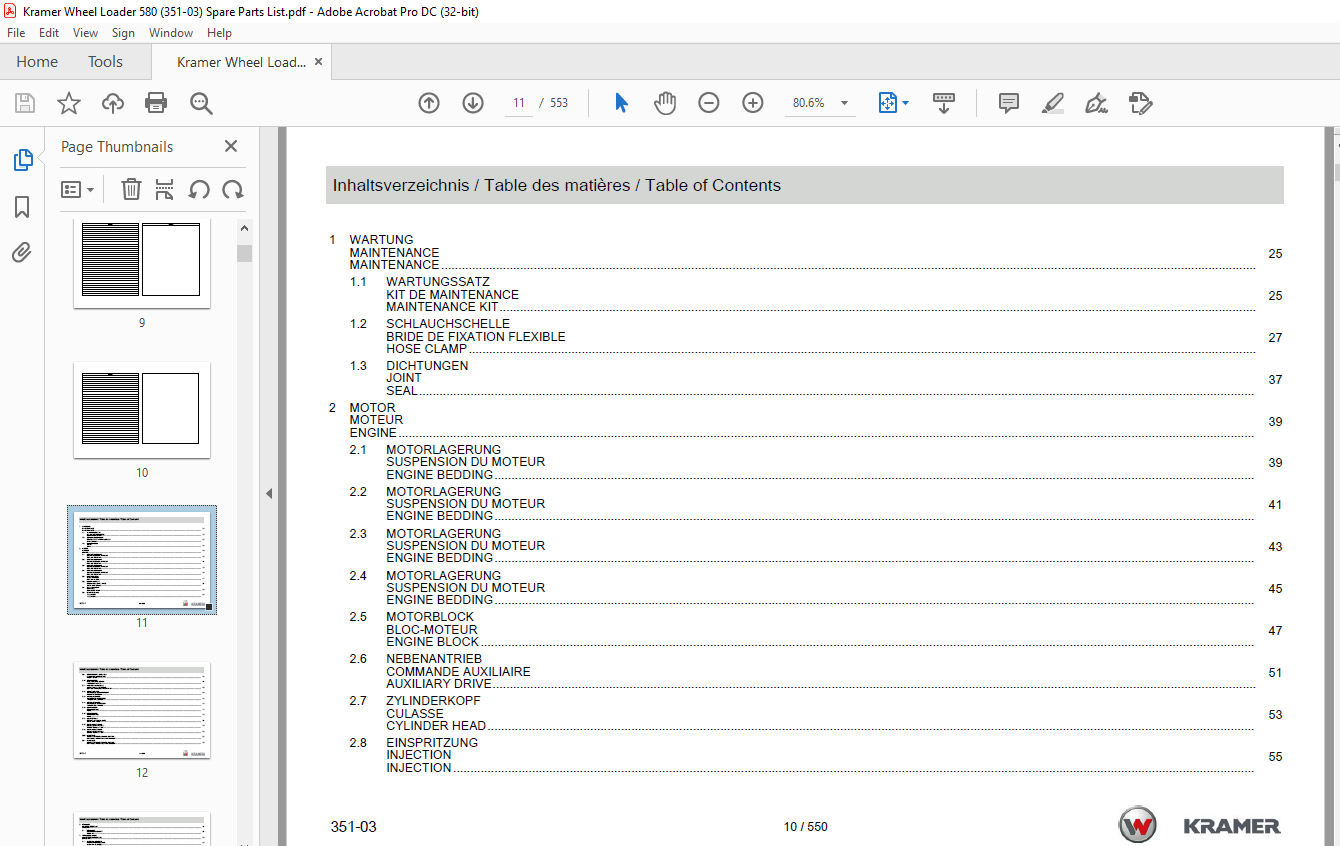Click the read mode keyboard icon
Image resolution: width=1340 pixels, height=846 pixels.
pos(944,103)
